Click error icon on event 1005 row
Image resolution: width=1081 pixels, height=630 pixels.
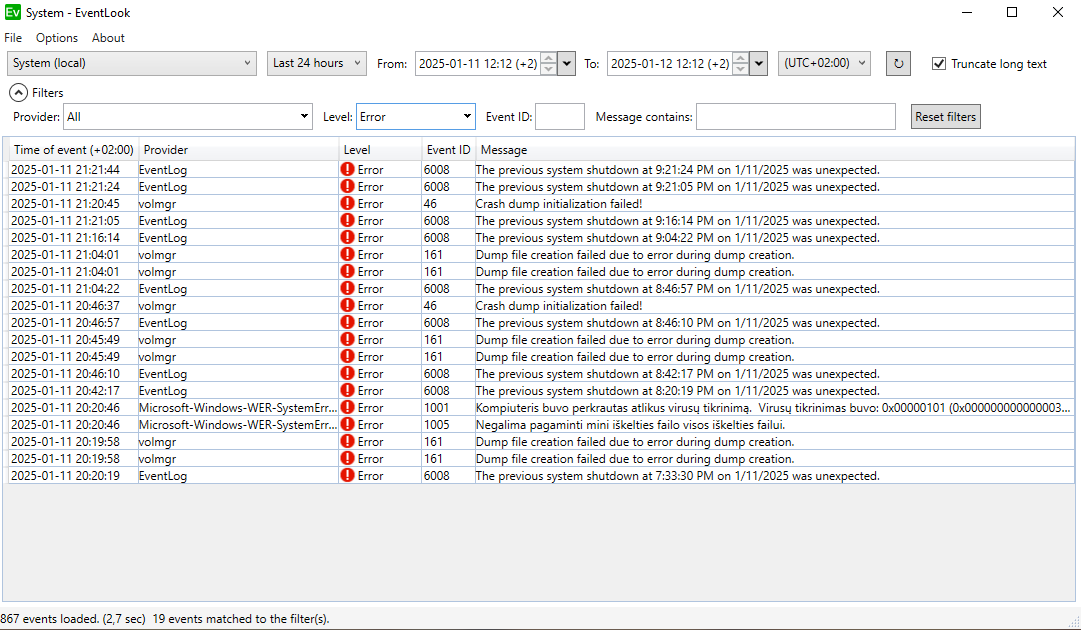click(348, 425)
